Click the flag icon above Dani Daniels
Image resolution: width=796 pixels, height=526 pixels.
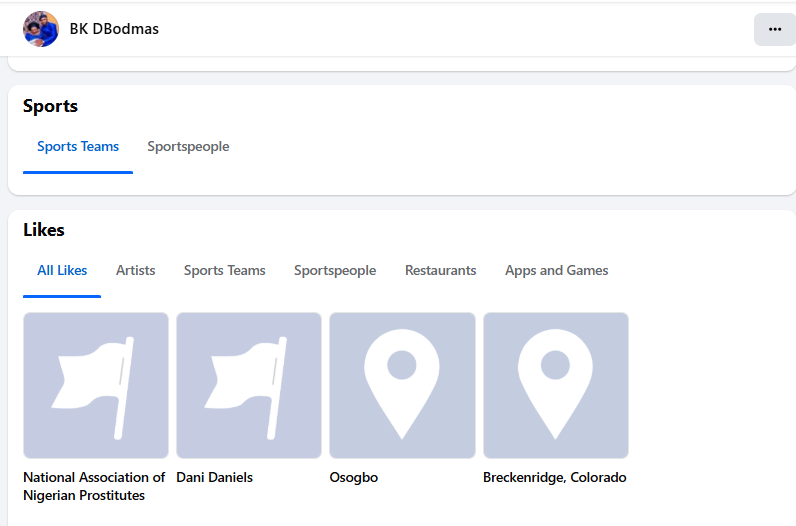pyautogui.click(x=249, y=386)
